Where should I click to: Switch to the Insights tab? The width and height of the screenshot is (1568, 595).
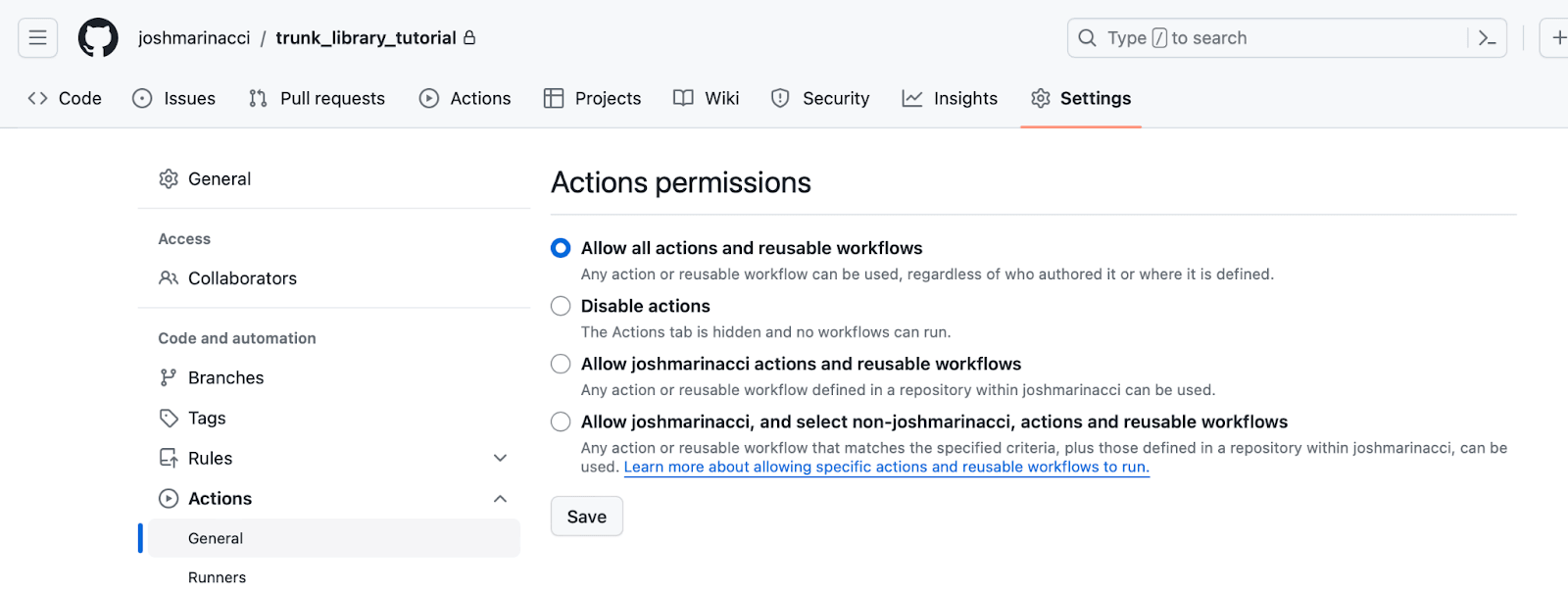950,98
